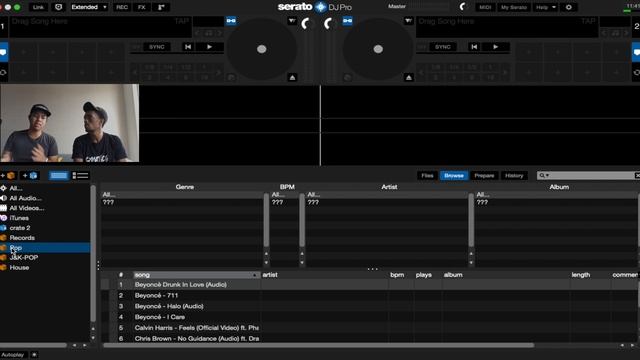
Task: Open deck 2 turntable options dropdown arrow
Action: point(408,20)
